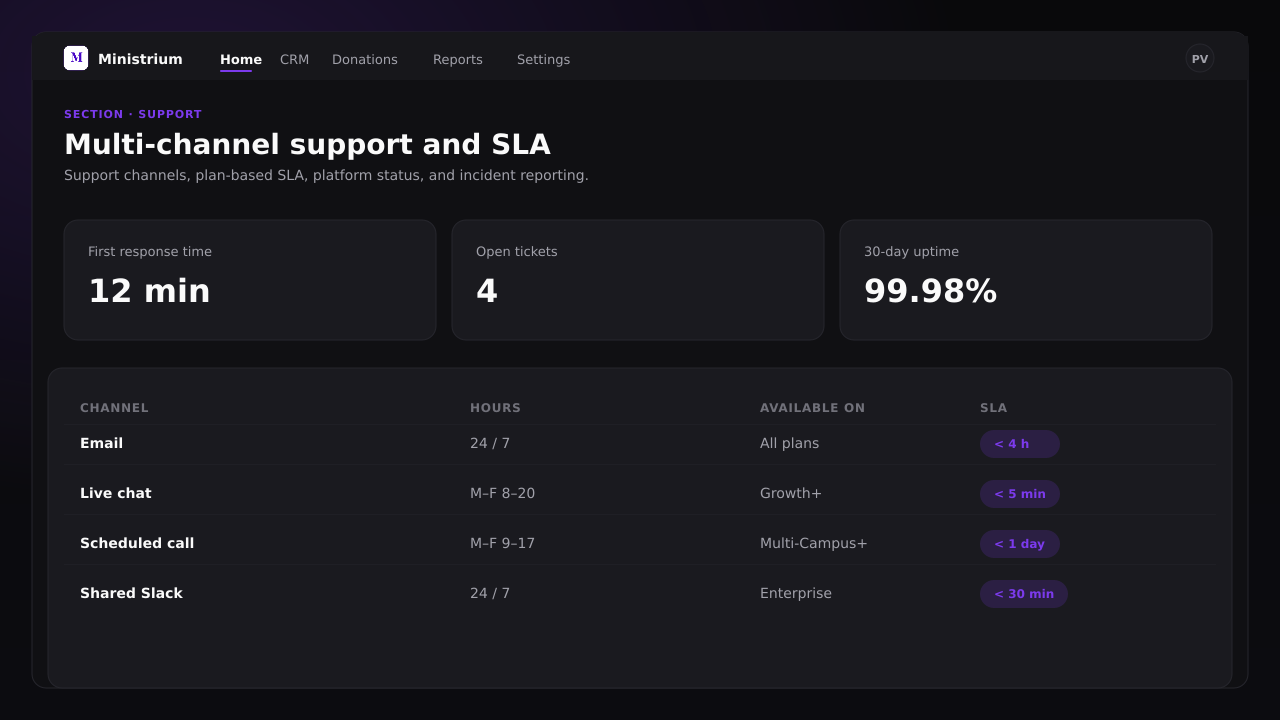The height and width of the screenshot is (720, 1280).
Task: Click the '< 1 day' SLA badge
Action: point(1019,544)
